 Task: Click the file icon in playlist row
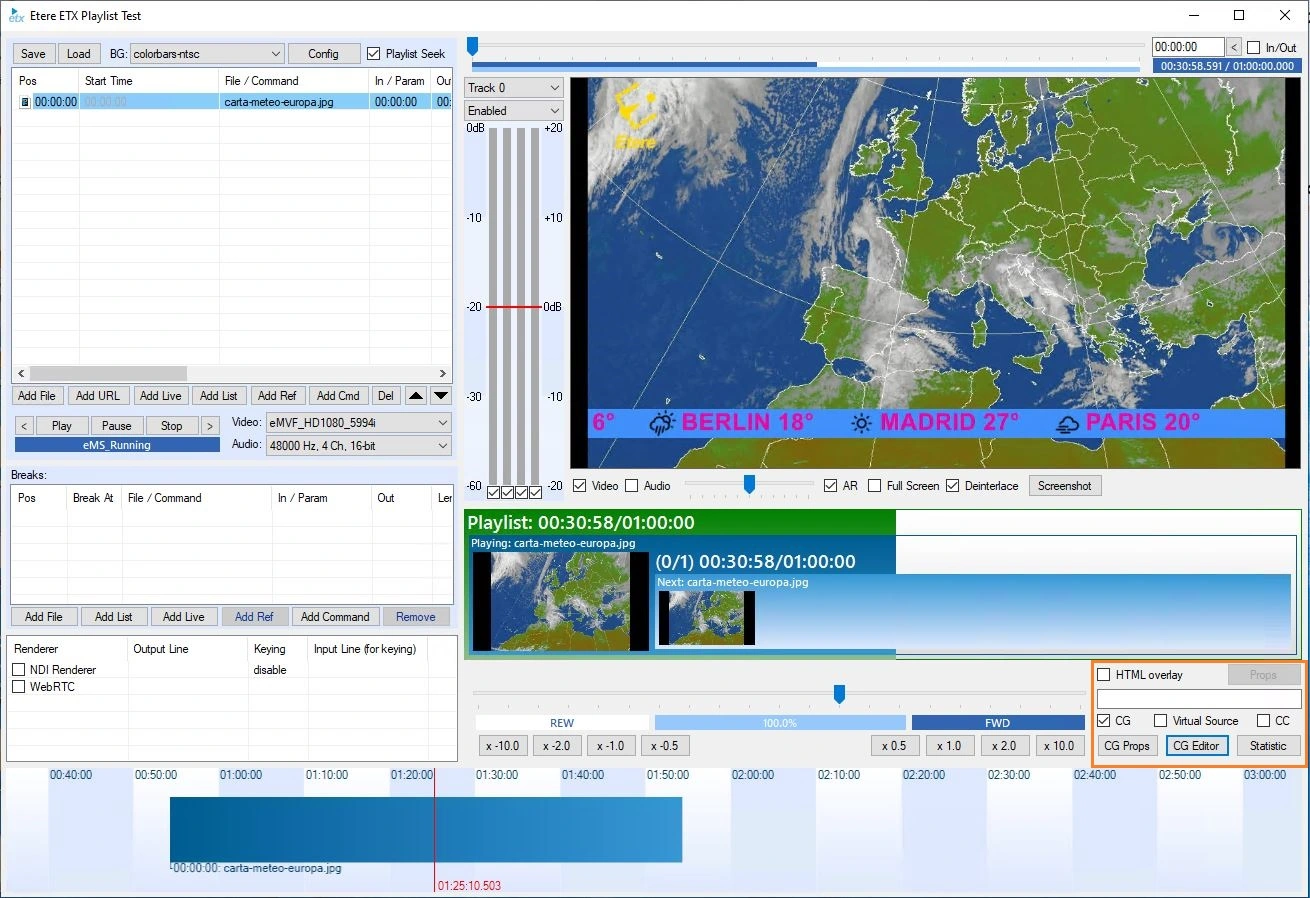25,102
